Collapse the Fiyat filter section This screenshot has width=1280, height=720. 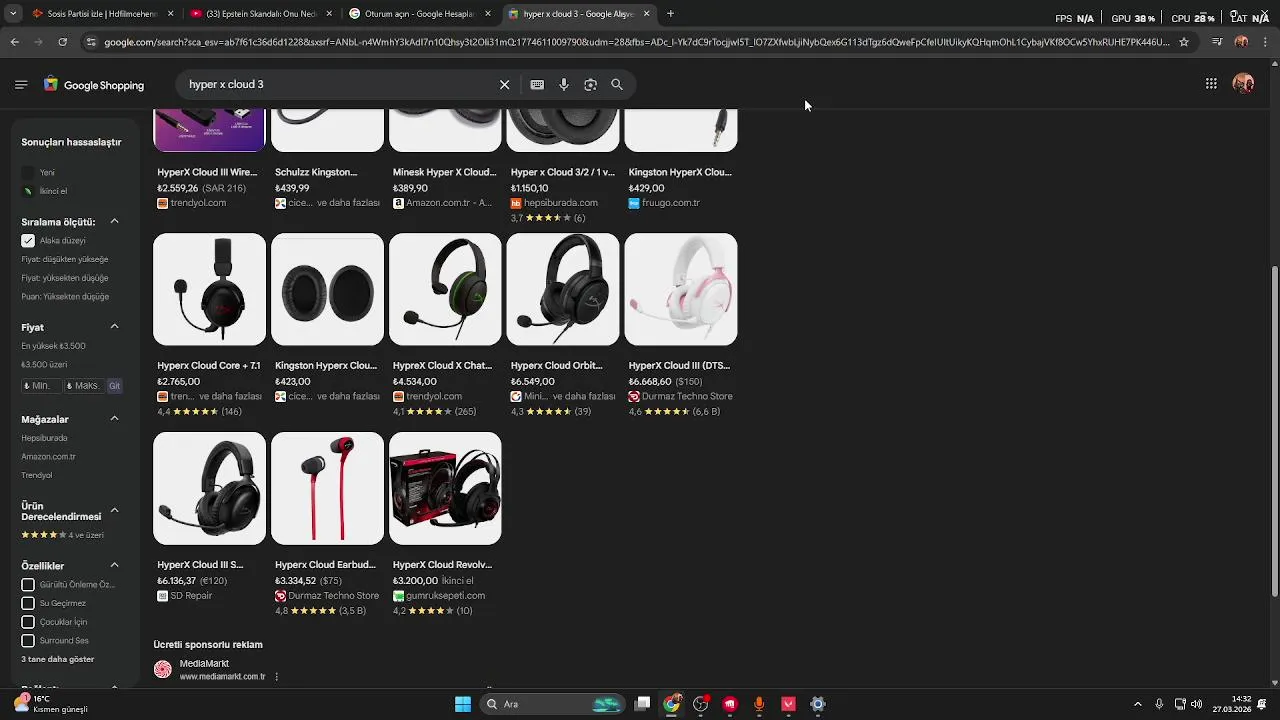coord(114,327)
